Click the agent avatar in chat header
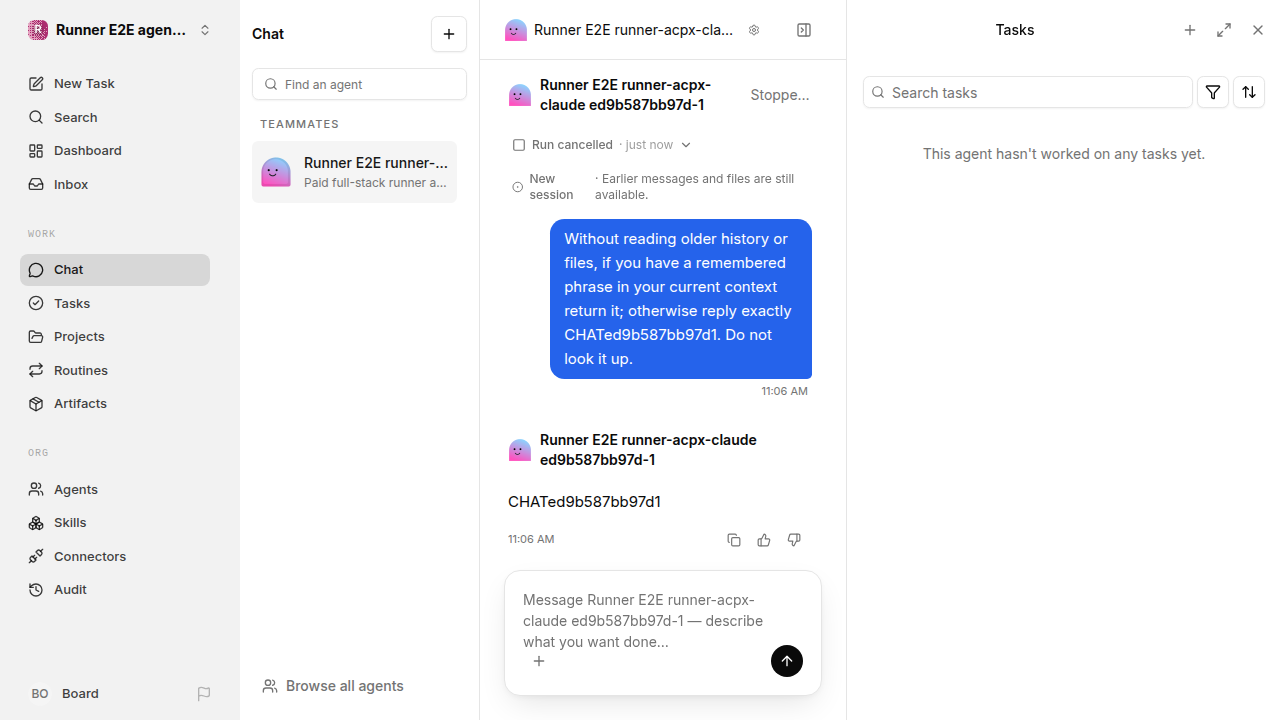This screenshot has width=1280, height=720. click(516, 30)
